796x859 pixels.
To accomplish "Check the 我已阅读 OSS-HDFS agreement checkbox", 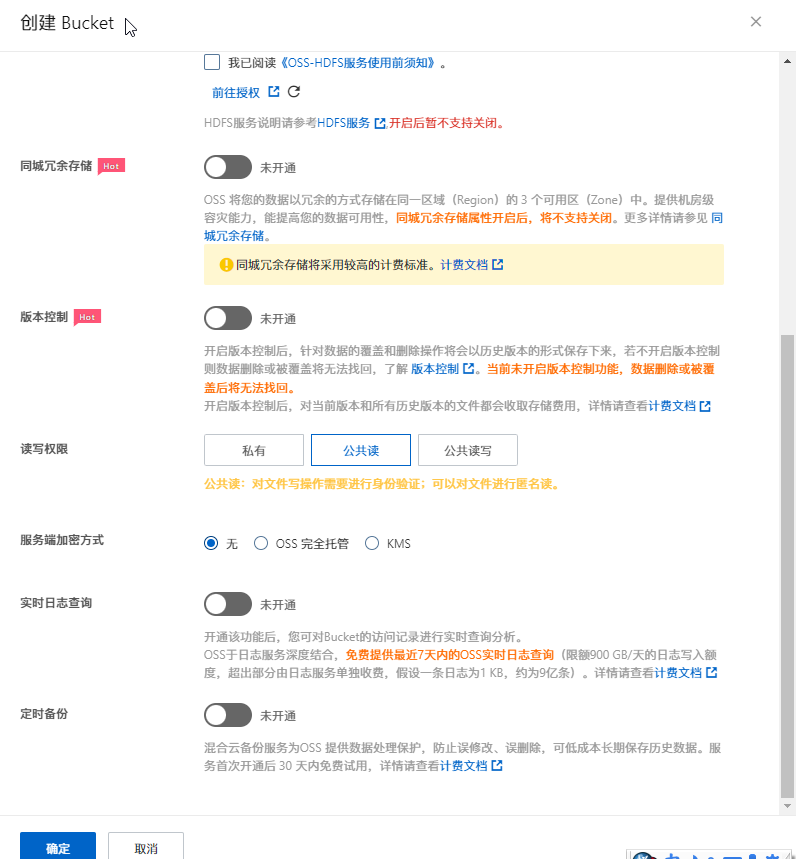I will pos(212,62).
